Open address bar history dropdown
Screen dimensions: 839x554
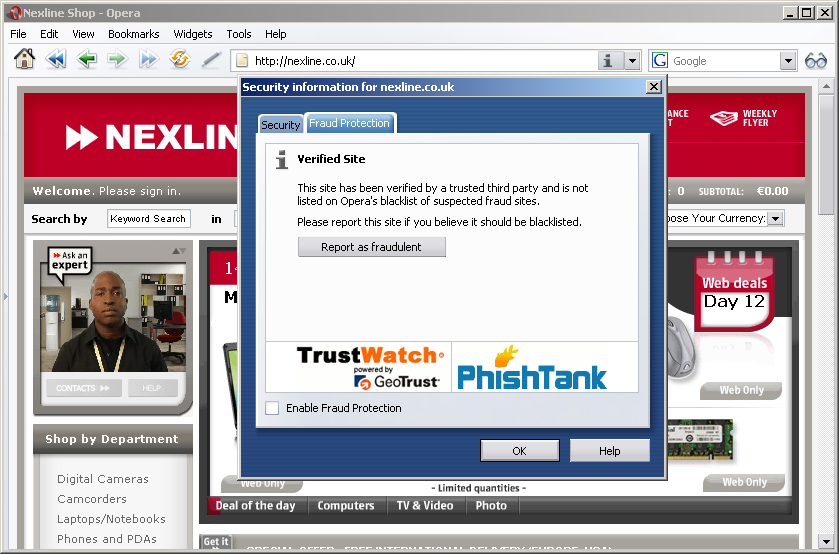632,60
